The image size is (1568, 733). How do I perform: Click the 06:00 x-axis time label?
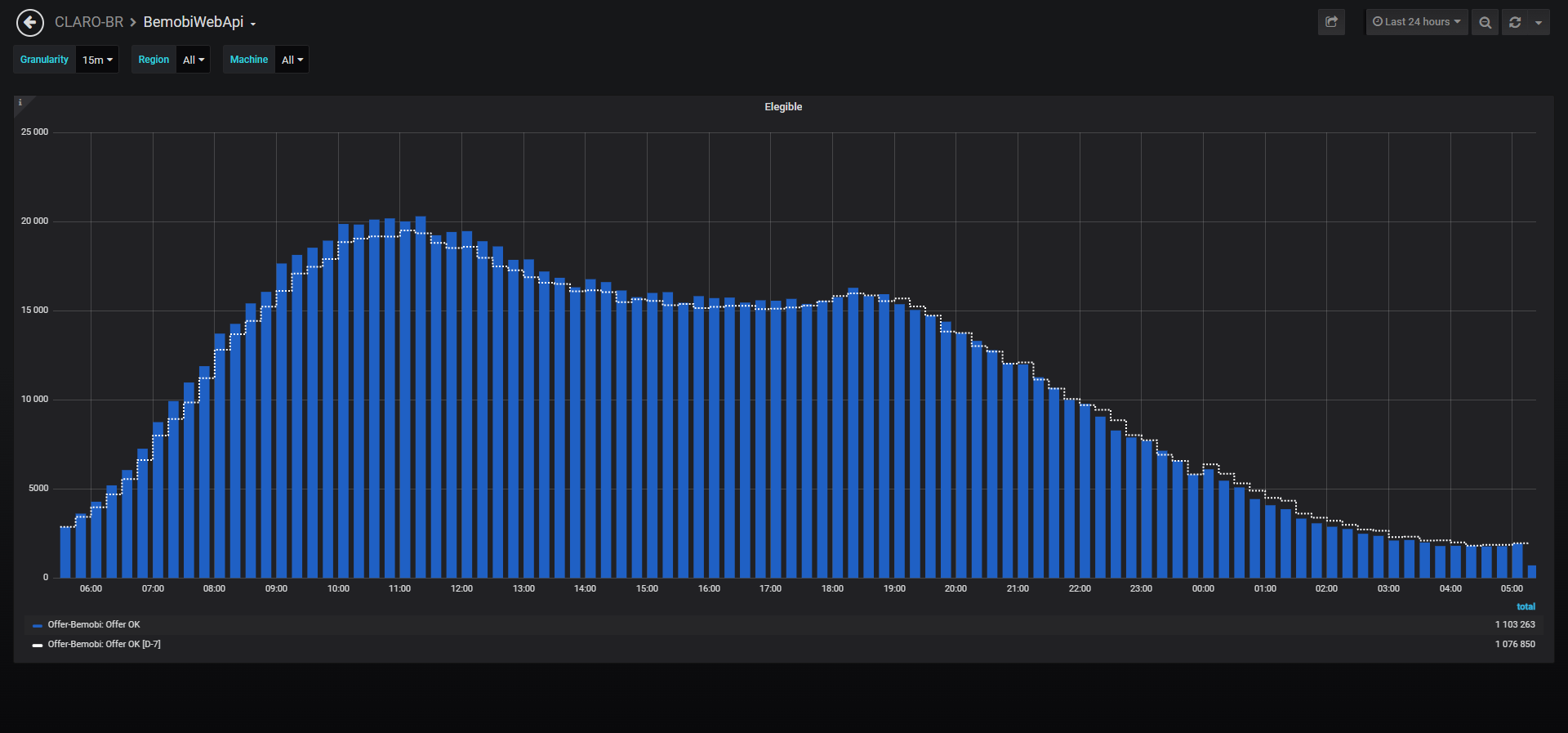pos(91,588)
